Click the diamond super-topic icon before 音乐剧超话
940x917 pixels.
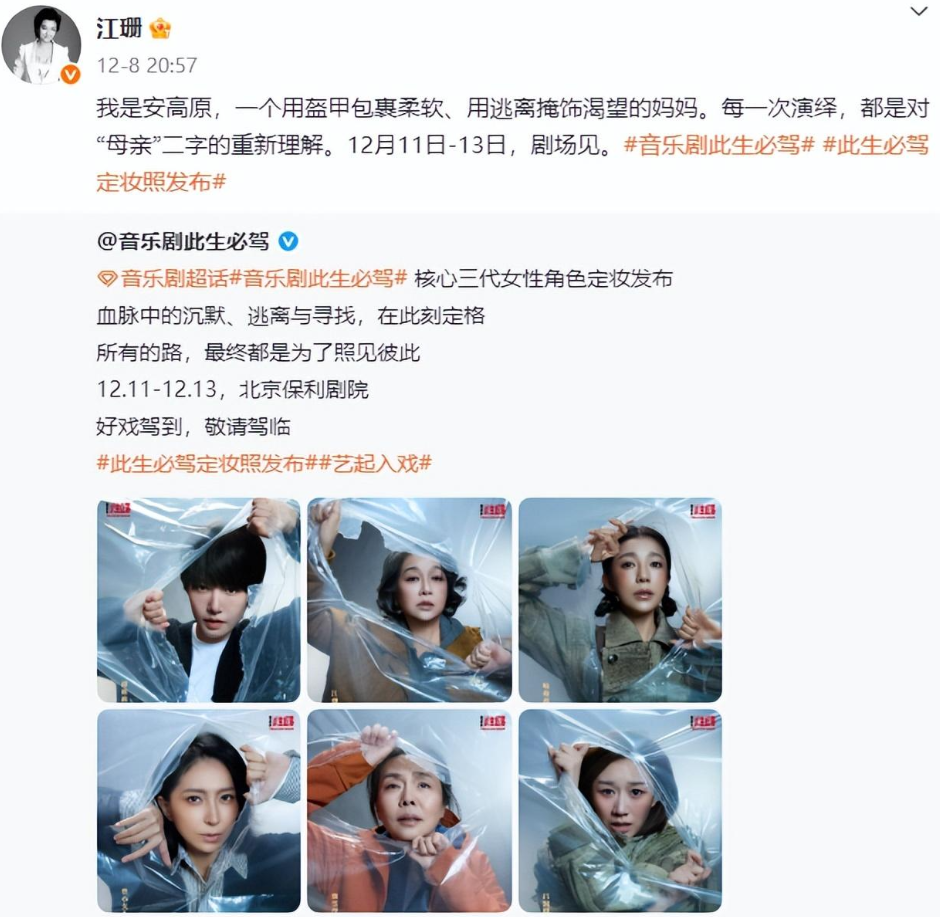tap(107, 279)
